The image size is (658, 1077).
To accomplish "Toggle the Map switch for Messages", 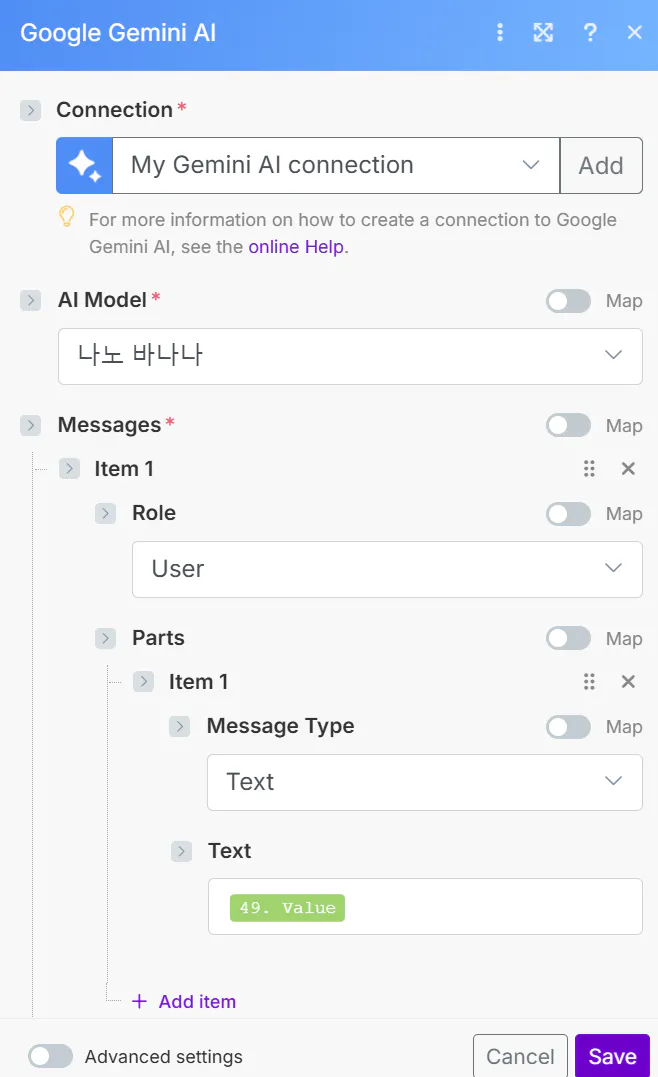I will point(568,426).
